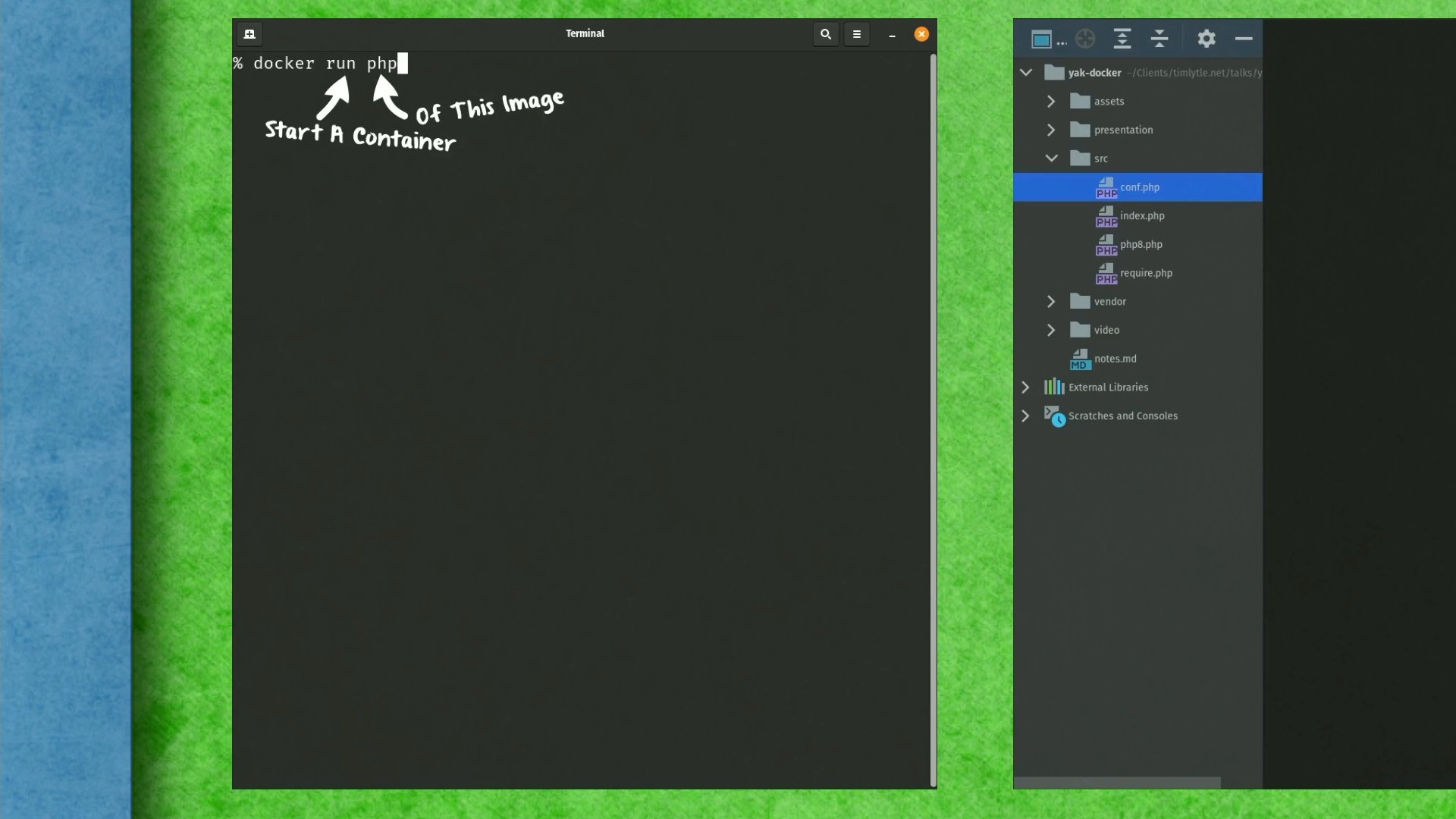
Task: Click the hamburger menu in terminal
Action: pyautogui.click(x=856, y=34)
